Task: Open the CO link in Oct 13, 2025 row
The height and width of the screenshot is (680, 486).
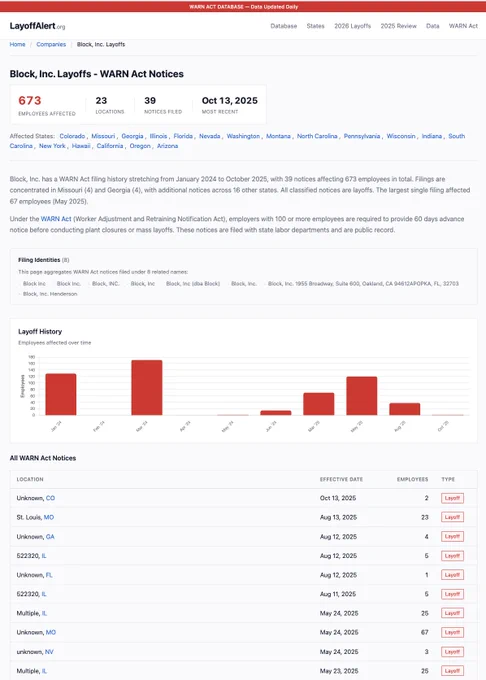Action: point(50,498)
